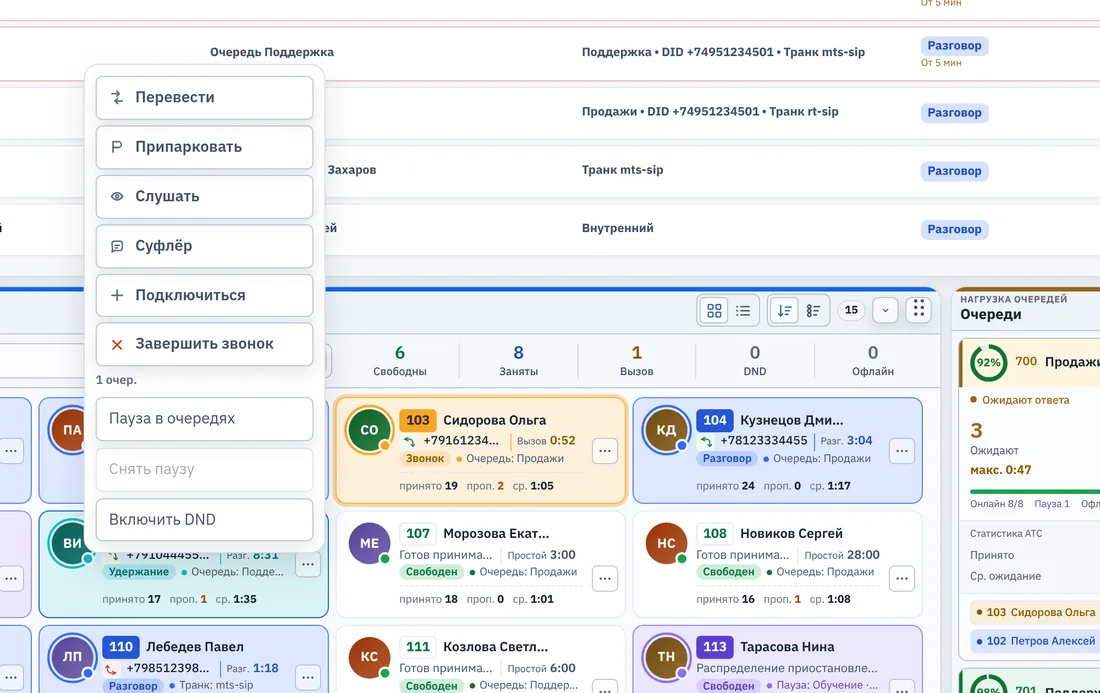Click the ТН avatar of Тарасова Нина
This screenshot has width=1100, height=693.
pos(666,657)
